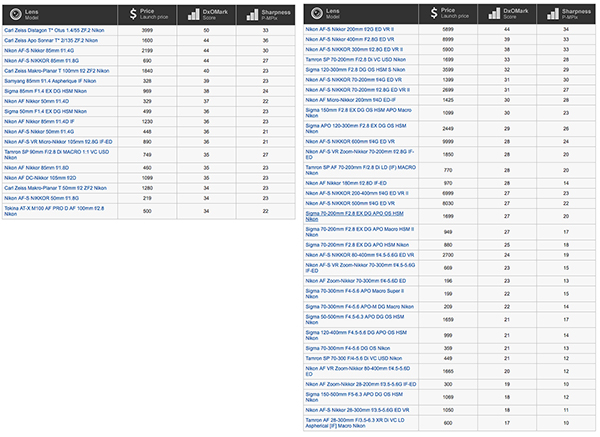Viewport: 600px width, 437px height.
Task: Open the Nikon AF Zoom-Nikkor 28-200mm f/3.5-5.6G IF-ED link
Action: (361, 384)
